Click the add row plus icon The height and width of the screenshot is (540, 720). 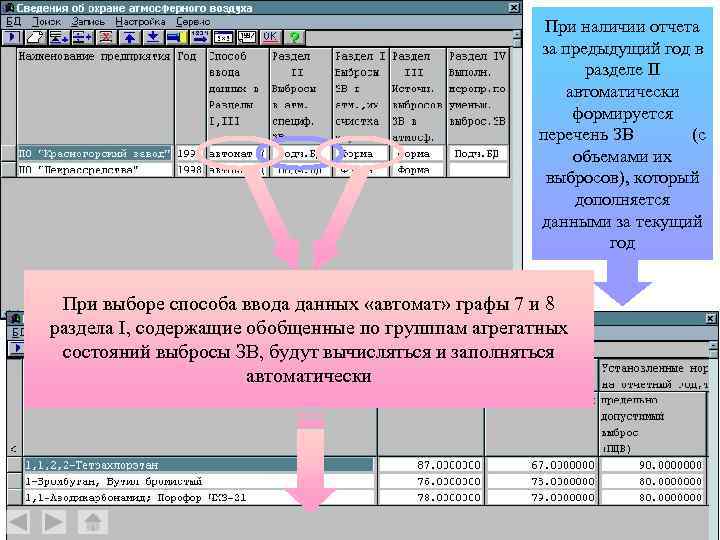(x=83, y=37)
